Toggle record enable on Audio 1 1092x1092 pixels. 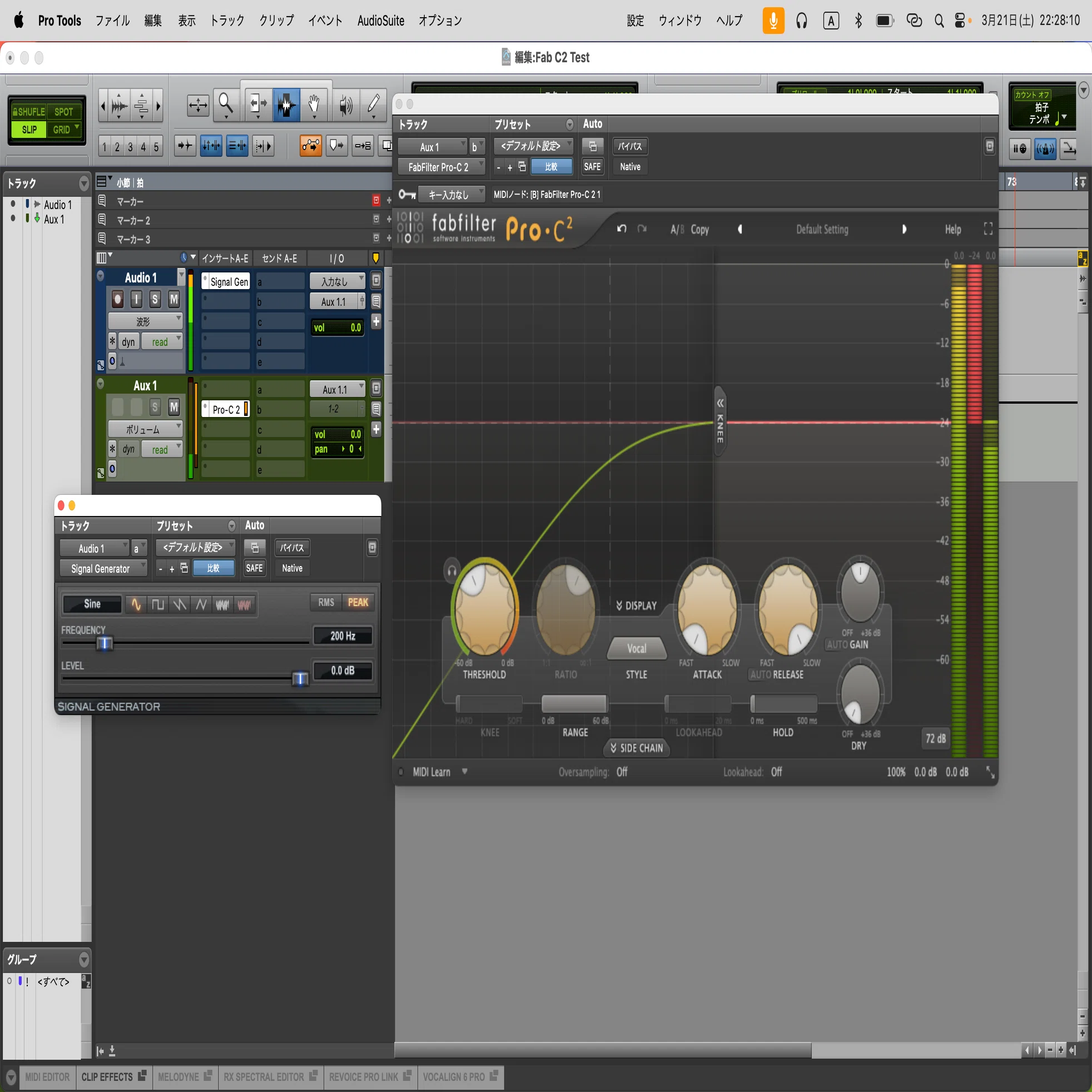point(117,299)
